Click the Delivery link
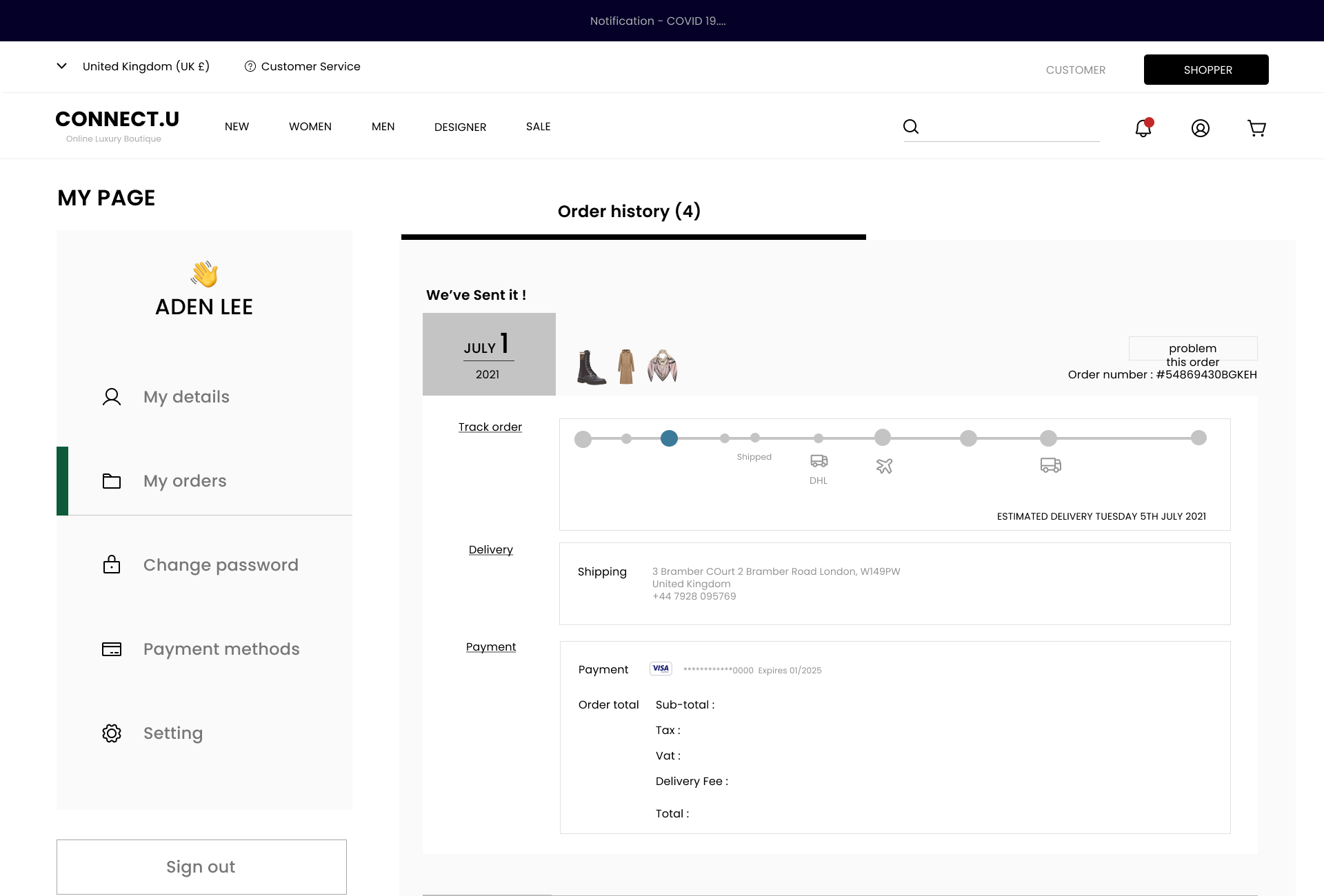The height and width of the screenshot is (896, 1324). coord(491,550)
